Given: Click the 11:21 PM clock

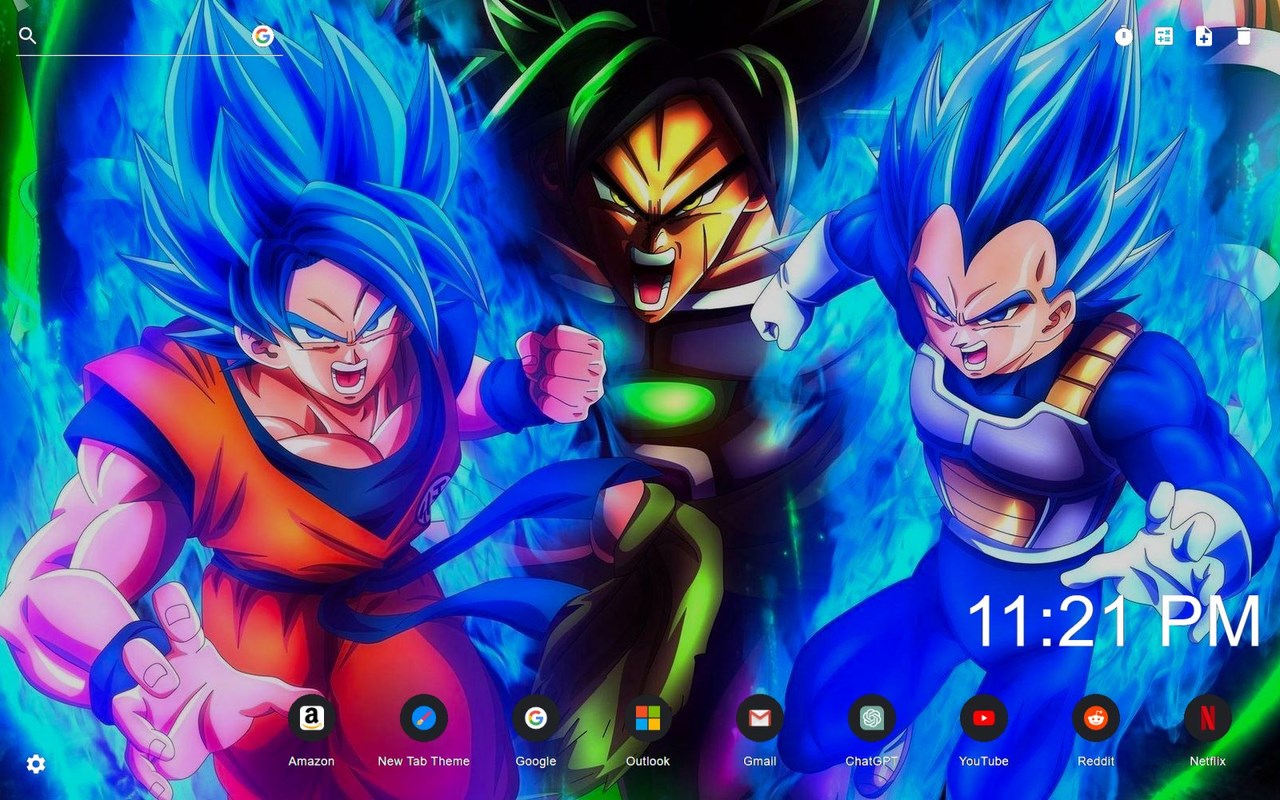Looking at the screenshot, I should tap(1114, 622).
